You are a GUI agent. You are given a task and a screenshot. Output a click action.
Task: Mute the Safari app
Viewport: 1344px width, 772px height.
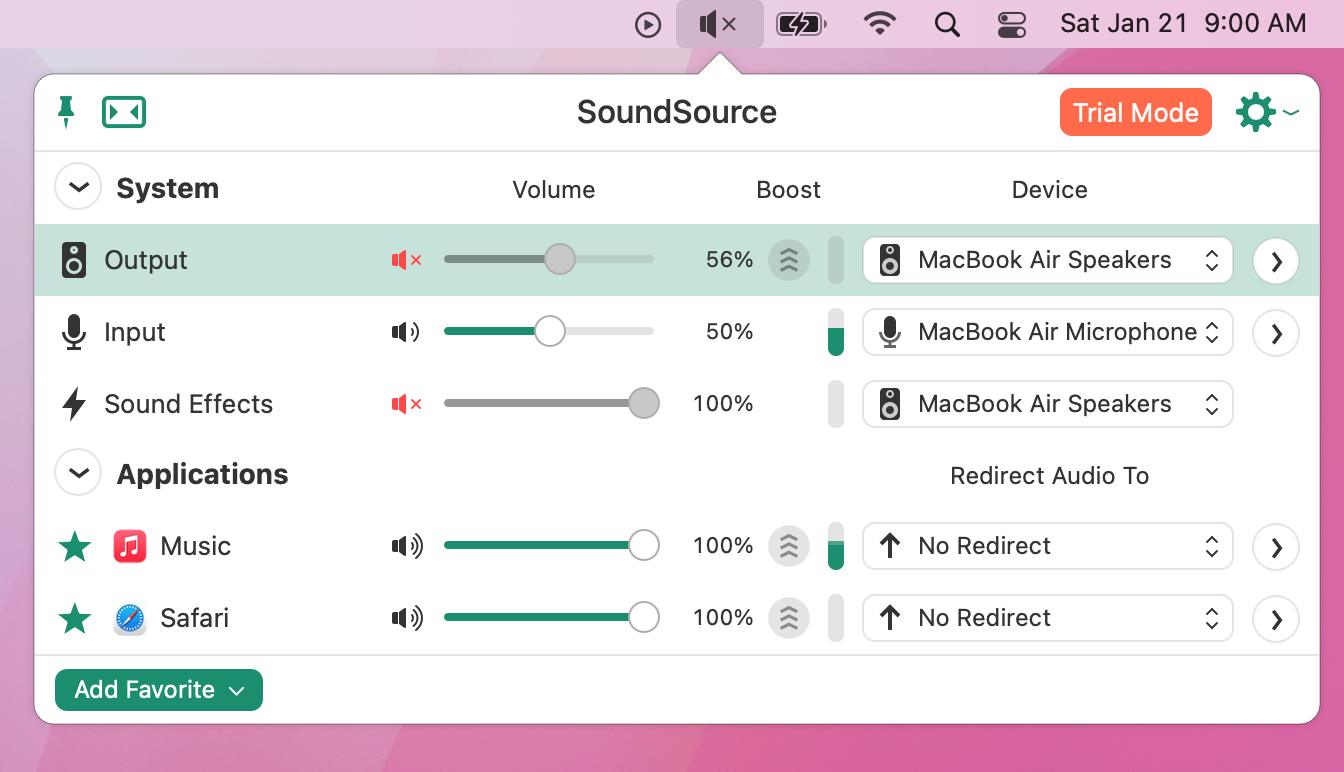point(407,618)
